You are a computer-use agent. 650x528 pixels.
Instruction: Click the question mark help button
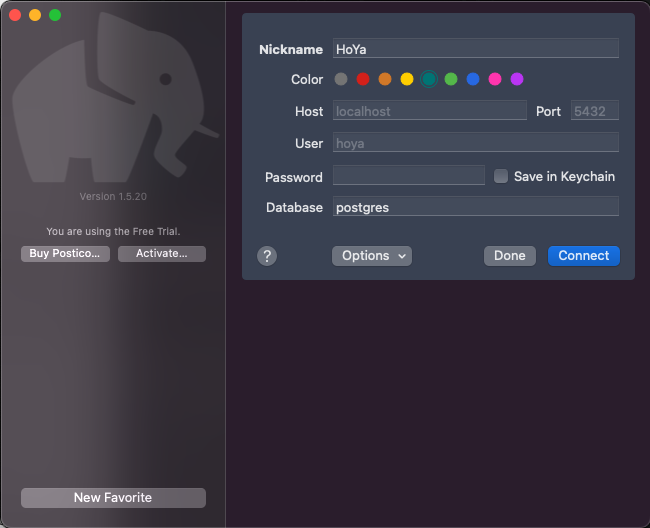[267, 256]
